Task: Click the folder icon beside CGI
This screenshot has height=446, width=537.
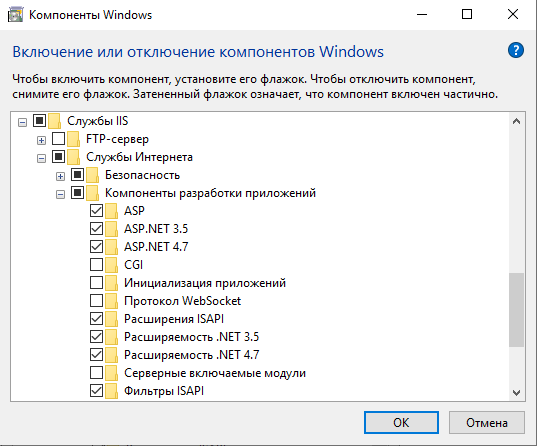Action: (x=111, y=265)
